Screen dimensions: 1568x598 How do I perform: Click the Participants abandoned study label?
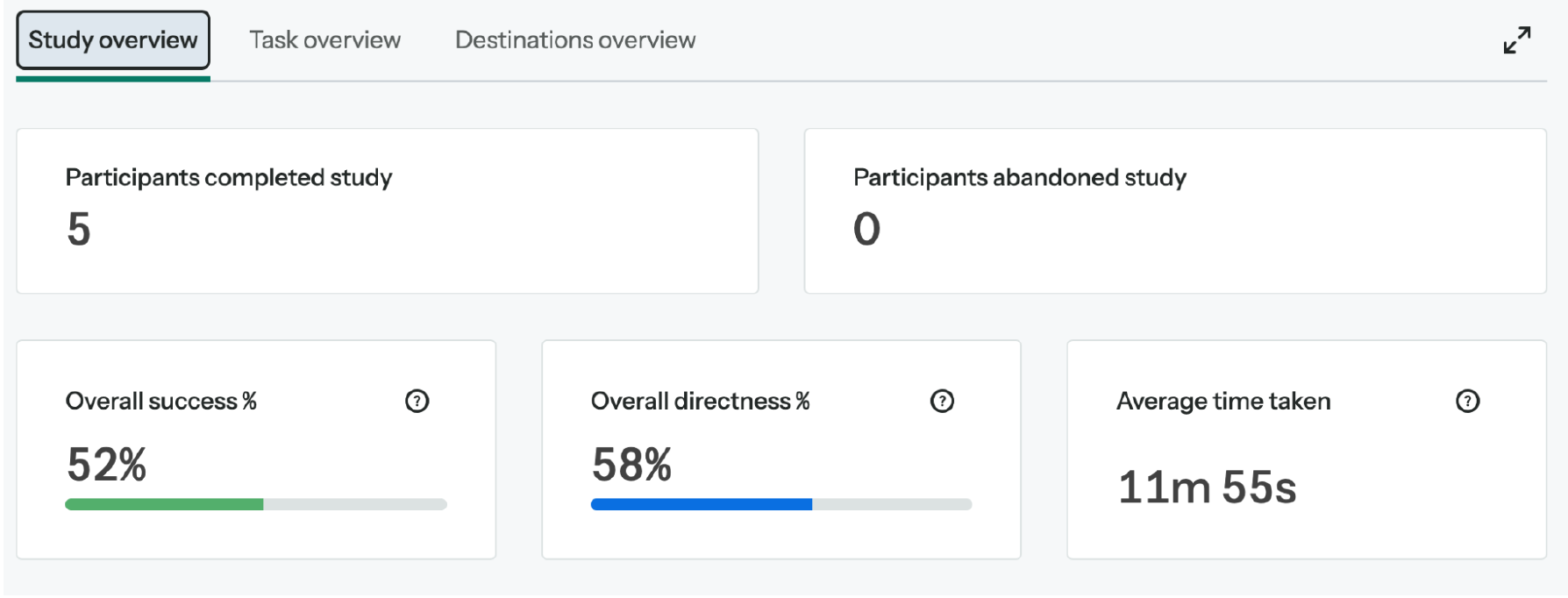click(x=1020, y=178)
